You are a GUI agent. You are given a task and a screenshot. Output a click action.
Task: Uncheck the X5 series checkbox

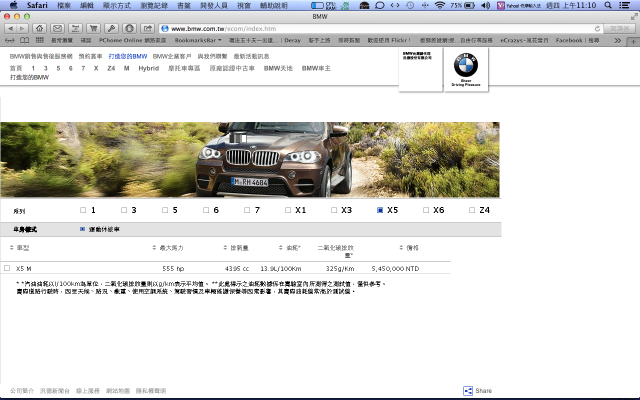[x=380, y=210]
